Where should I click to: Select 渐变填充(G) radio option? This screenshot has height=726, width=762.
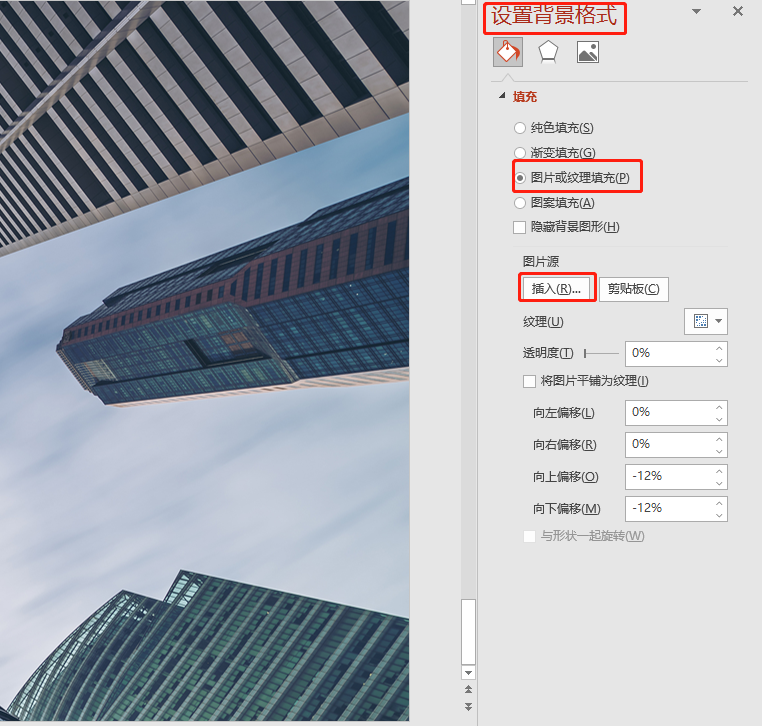coord(520,153)
